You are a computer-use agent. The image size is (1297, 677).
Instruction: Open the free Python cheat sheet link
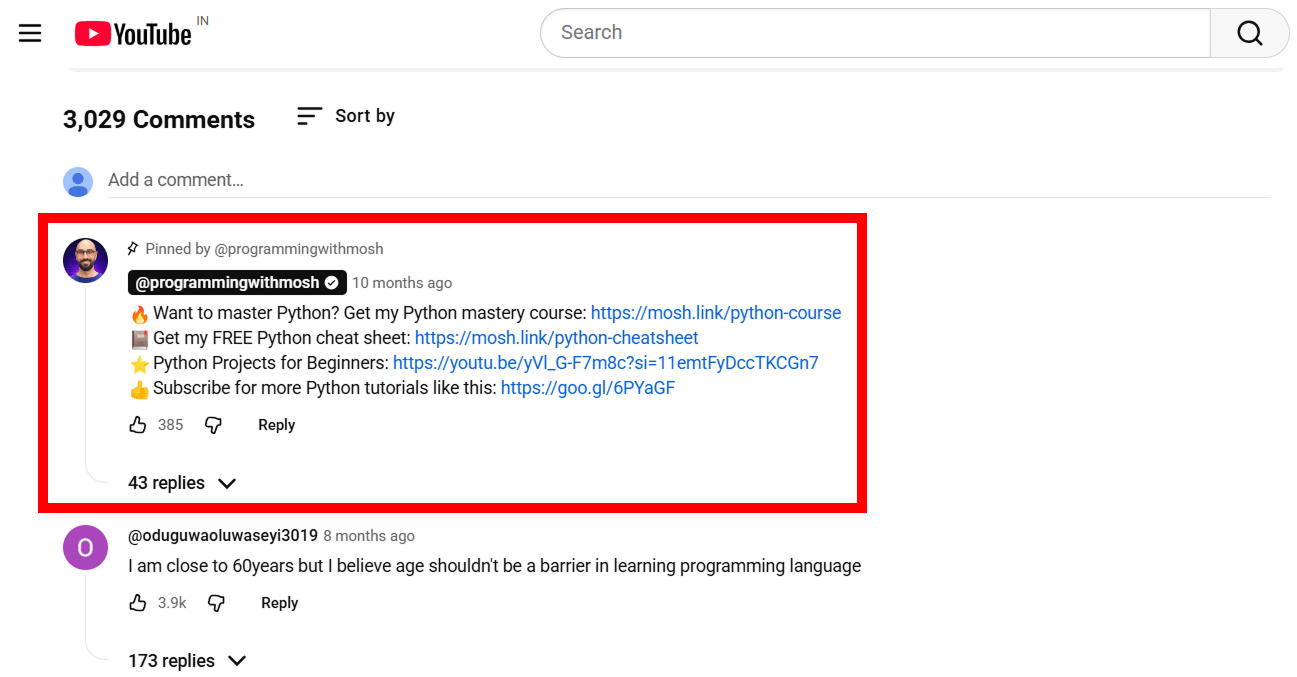(556, 337)
